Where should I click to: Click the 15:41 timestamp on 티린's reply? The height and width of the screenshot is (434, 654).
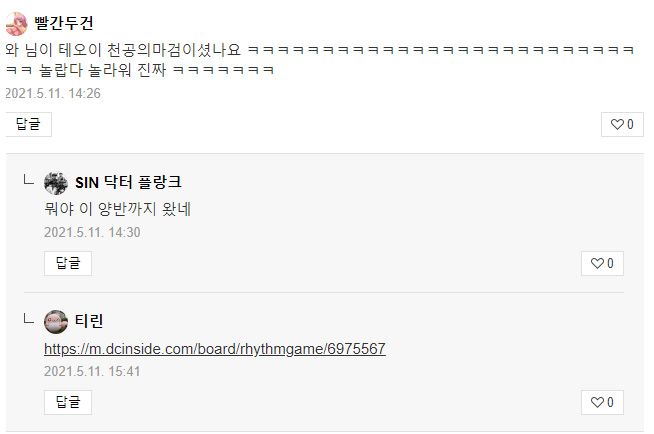(92, 371)
